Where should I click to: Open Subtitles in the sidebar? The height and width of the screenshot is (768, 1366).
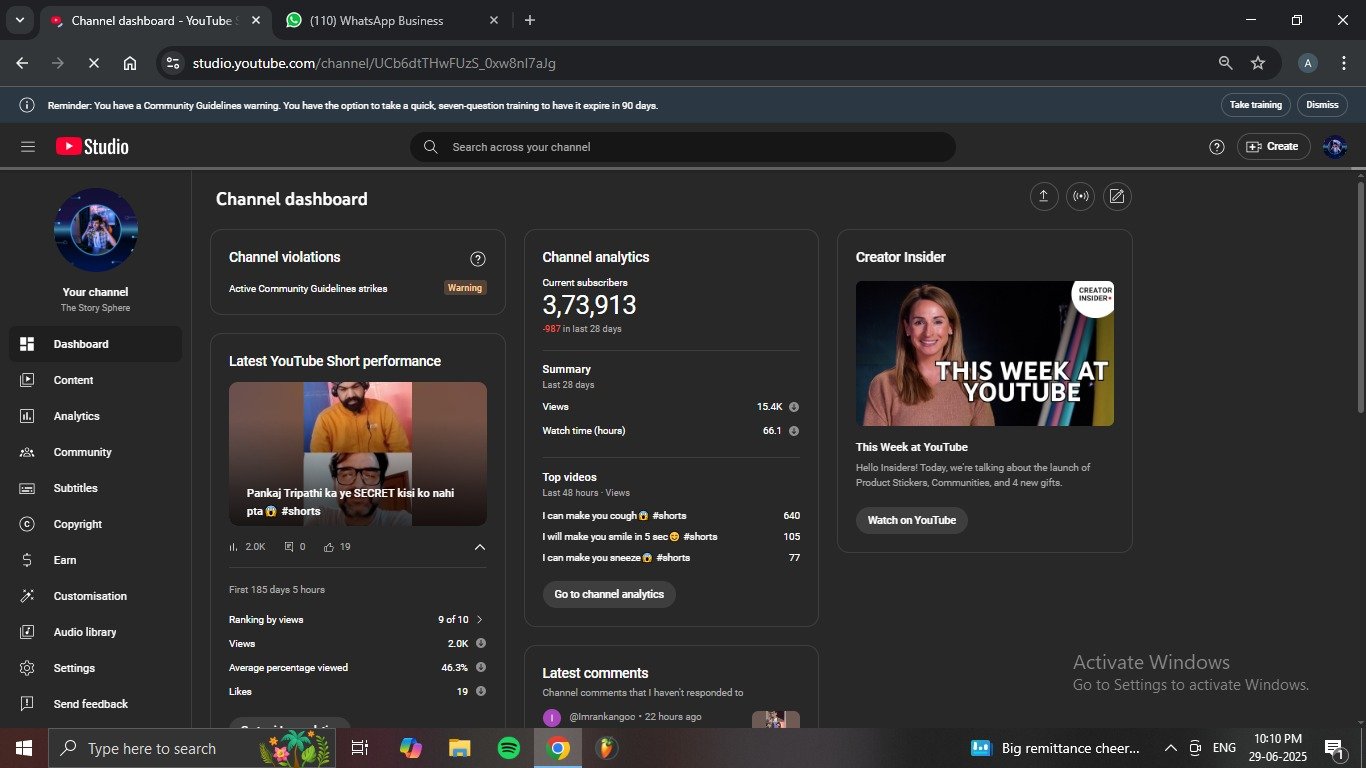96,488
